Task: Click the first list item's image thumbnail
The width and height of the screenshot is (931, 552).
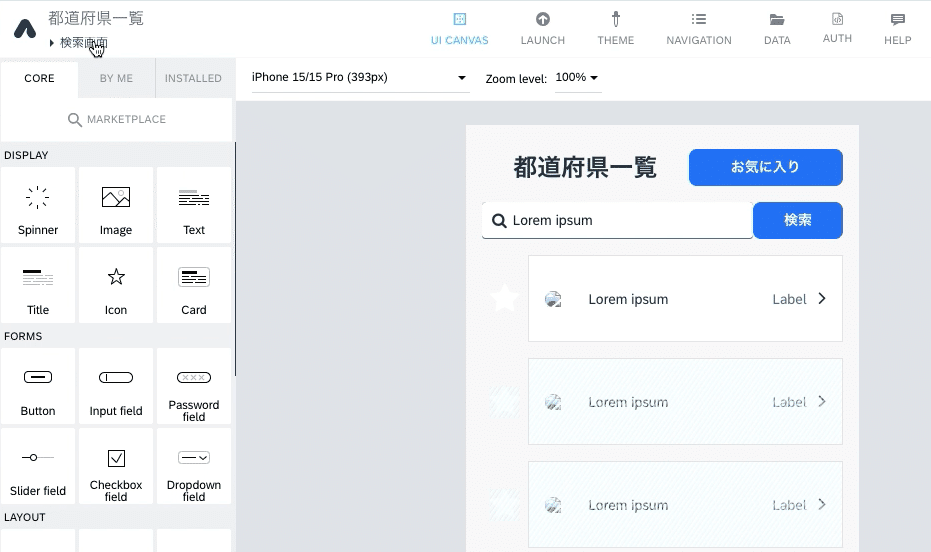Action: click(553, 299)
